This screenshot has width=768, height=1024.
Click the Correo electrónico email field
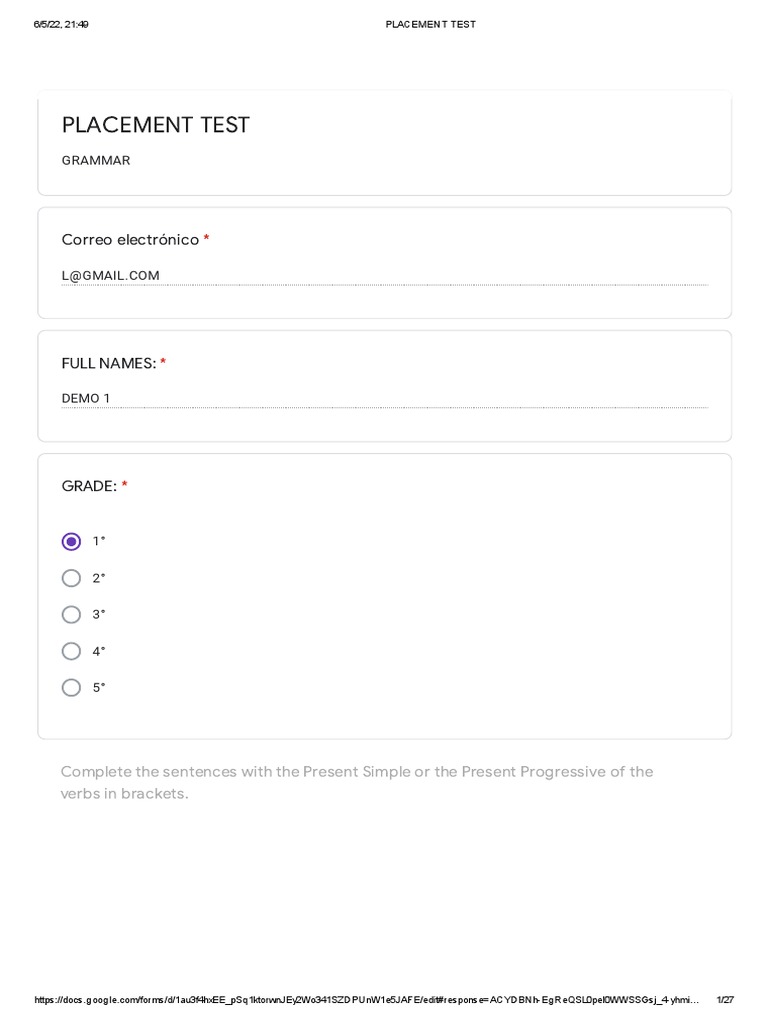385,276
